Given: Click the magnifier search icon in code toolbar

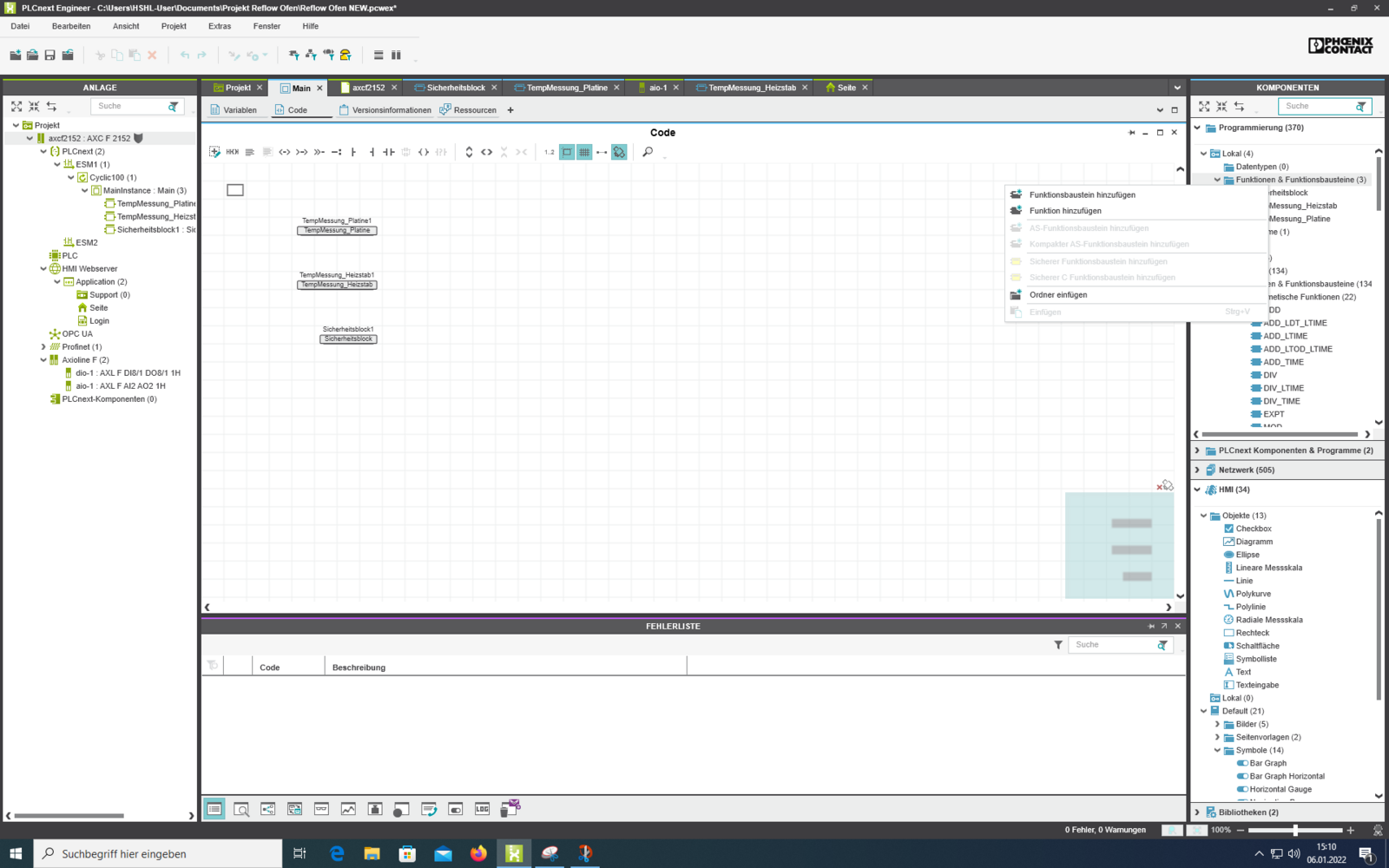Looking at the screenshot, I should point(648,152).
